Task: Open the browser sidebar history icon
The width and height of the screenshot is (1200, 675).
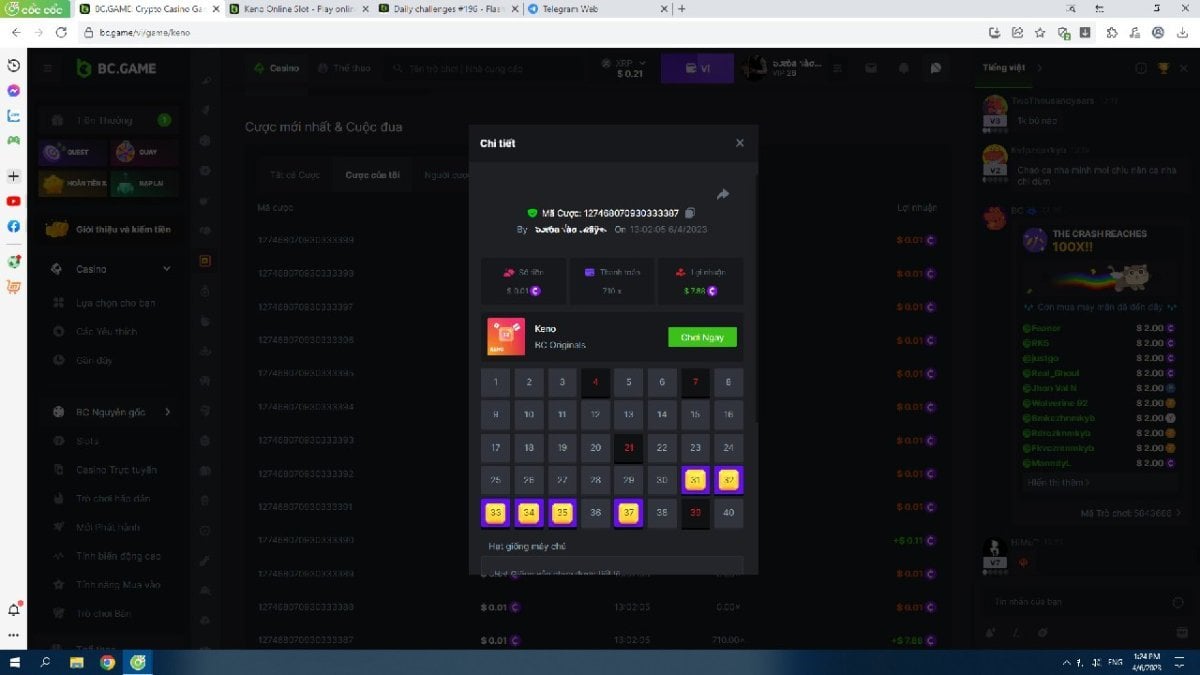Action: [x=14, y=65]
